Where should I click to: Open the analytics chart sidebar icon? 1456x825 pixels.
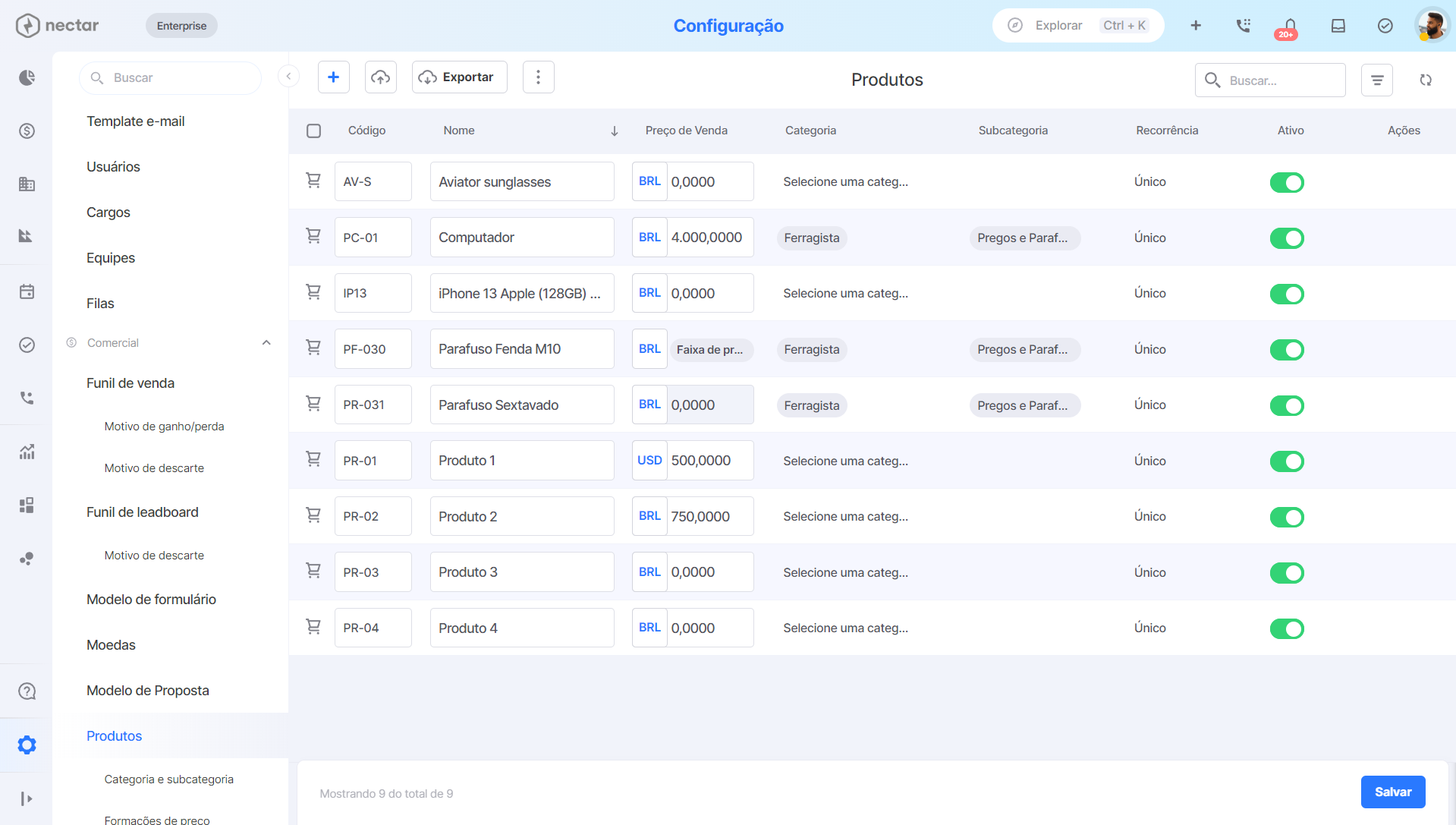[27, 452]
